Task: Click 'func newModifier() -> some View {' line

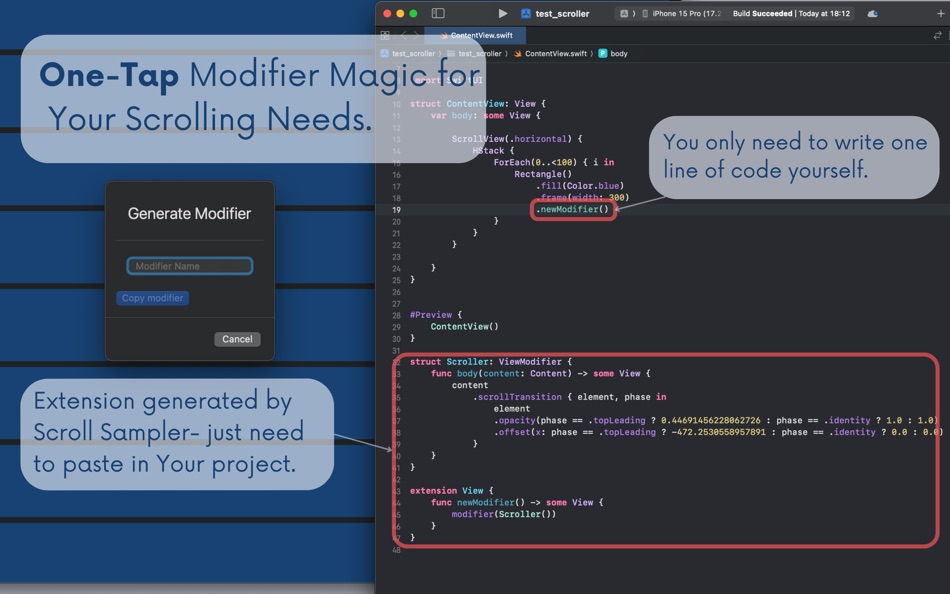Action: click(517, 502)
